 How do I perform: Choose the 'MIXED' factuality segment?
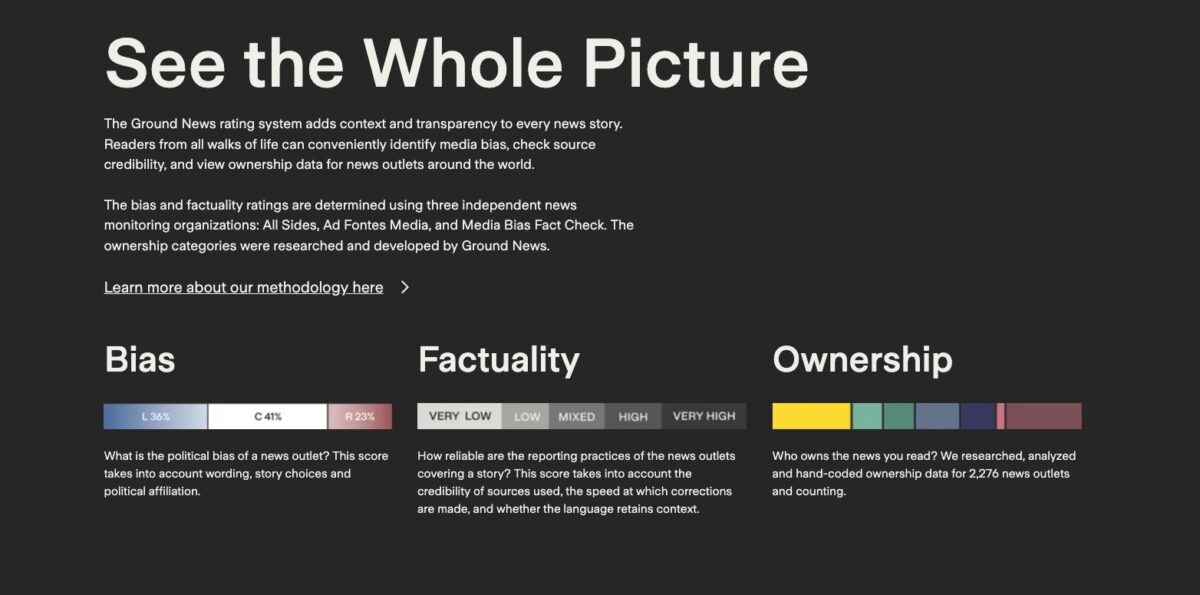tap(576, 416)
